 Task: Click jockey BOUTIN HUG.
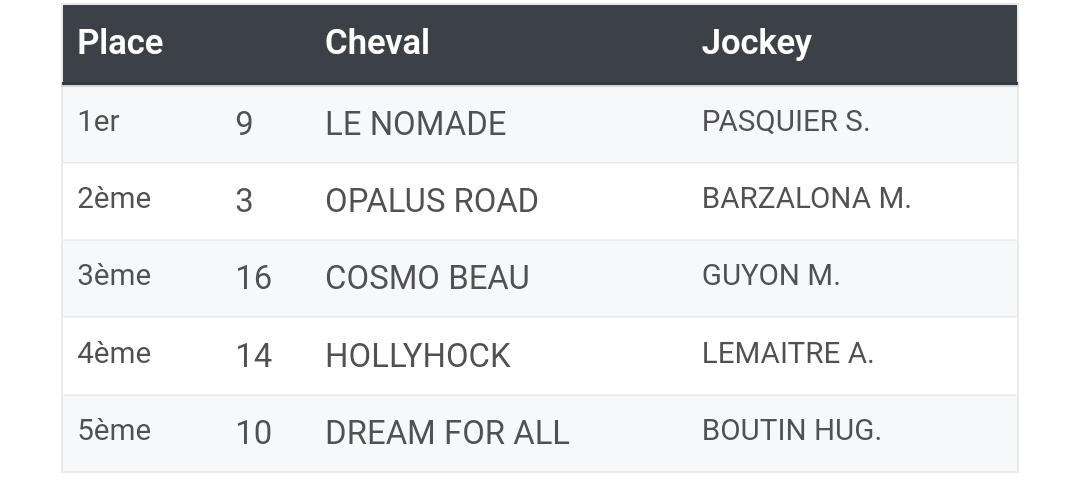[x=791, y=431]
